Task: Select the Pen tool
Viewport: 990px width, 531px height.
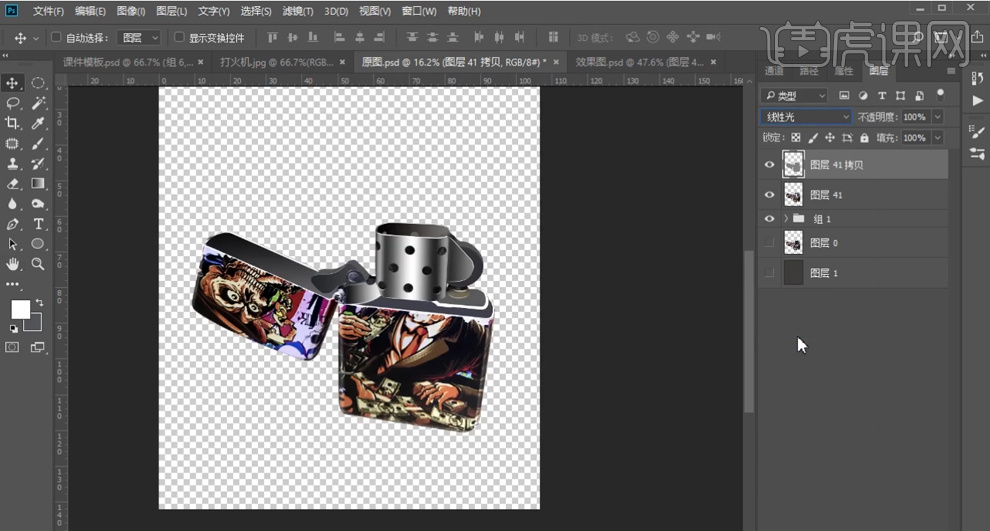Action: [x=12, y=224]
